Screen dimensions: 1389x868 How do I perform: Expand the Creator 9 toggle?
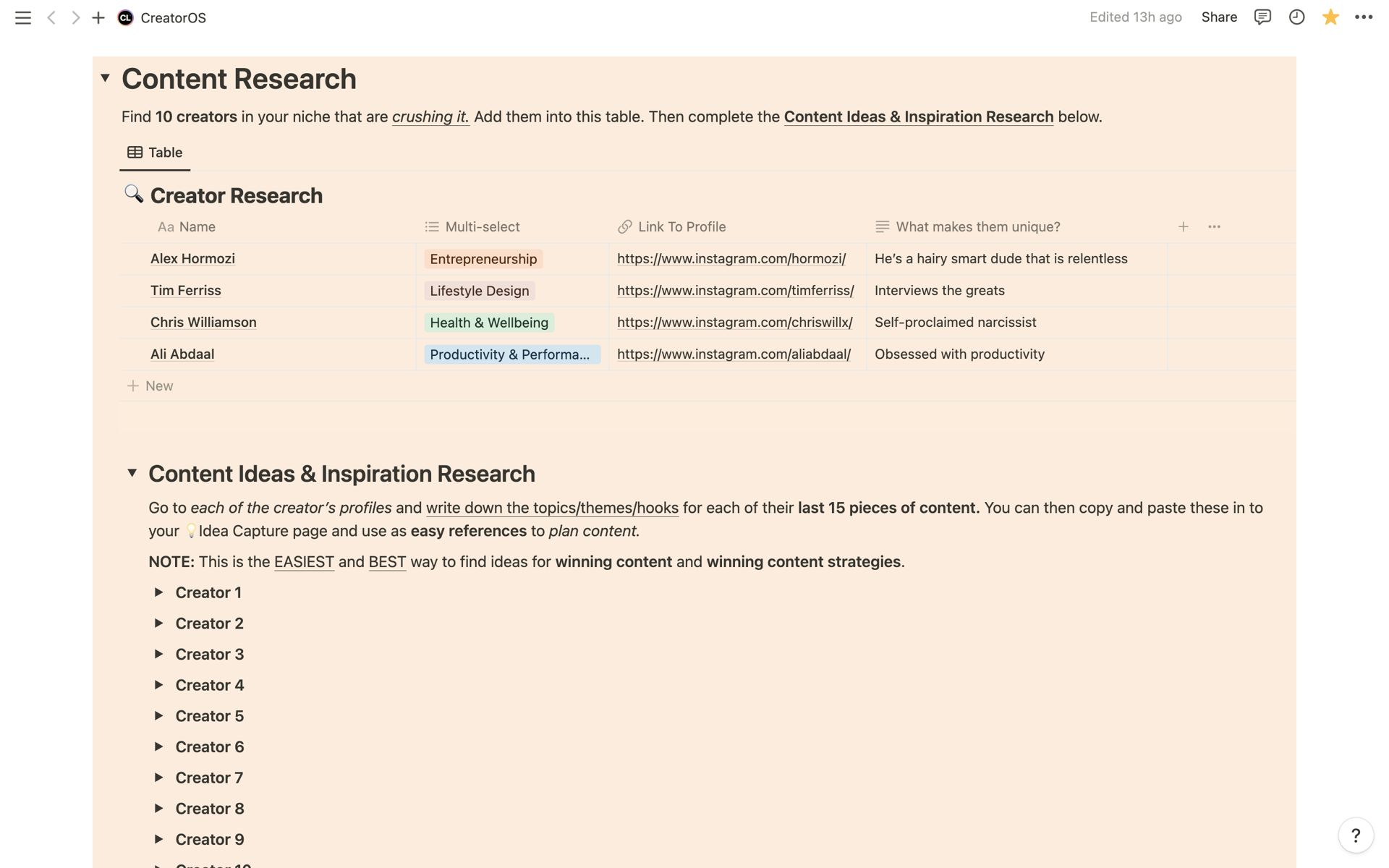158,839
